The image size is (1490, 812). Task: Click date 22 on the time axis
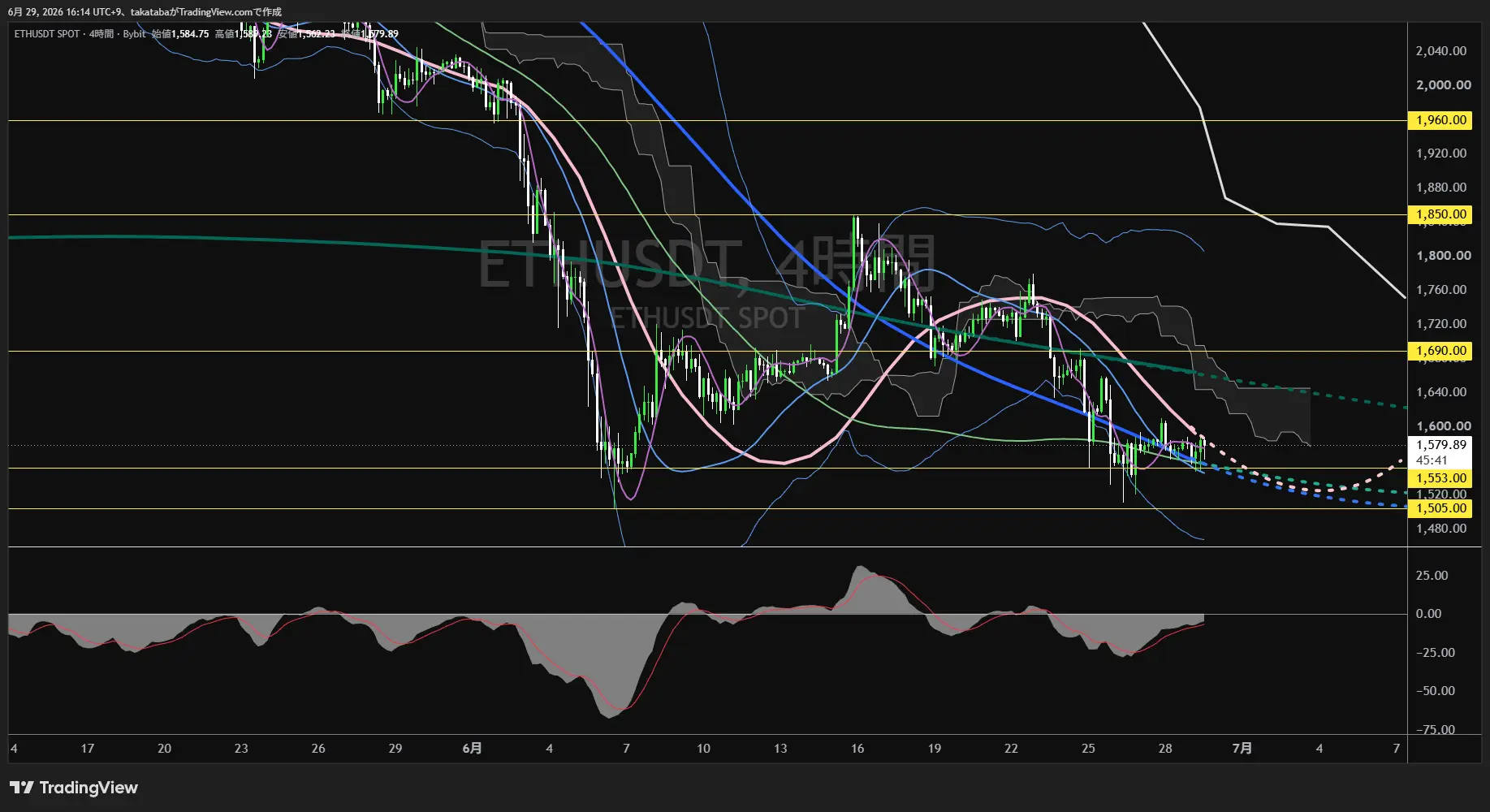point(1011,749)
